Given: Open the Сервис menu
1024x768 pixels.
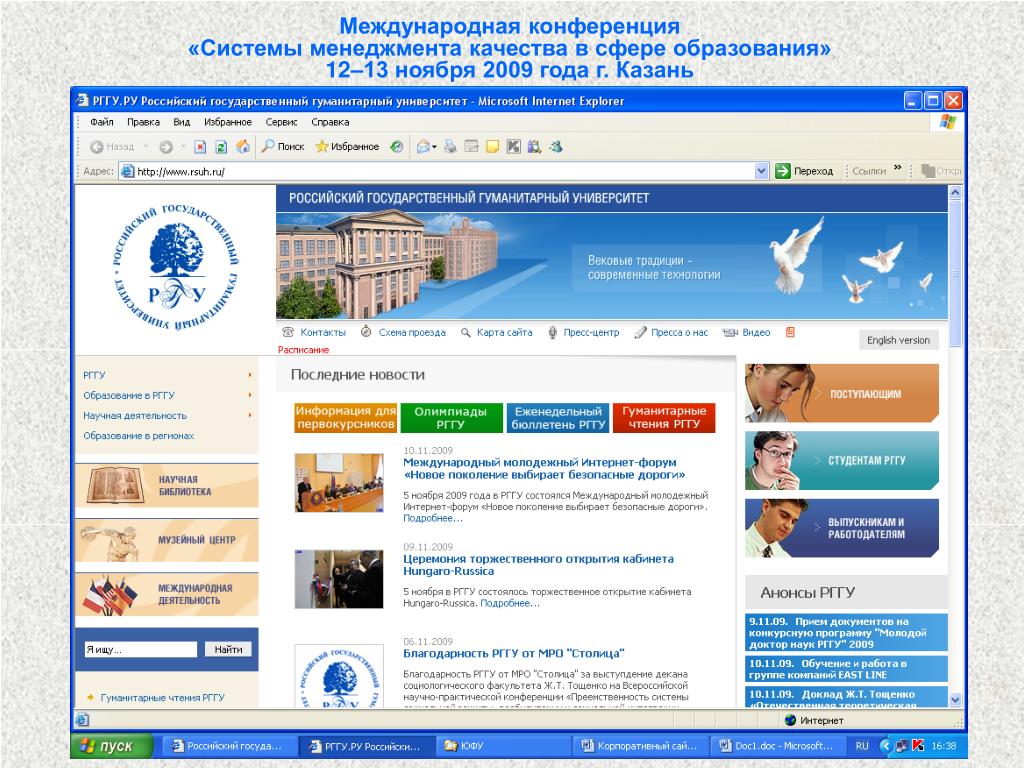Looking at the screenshot, I should (x=281, y=122).
